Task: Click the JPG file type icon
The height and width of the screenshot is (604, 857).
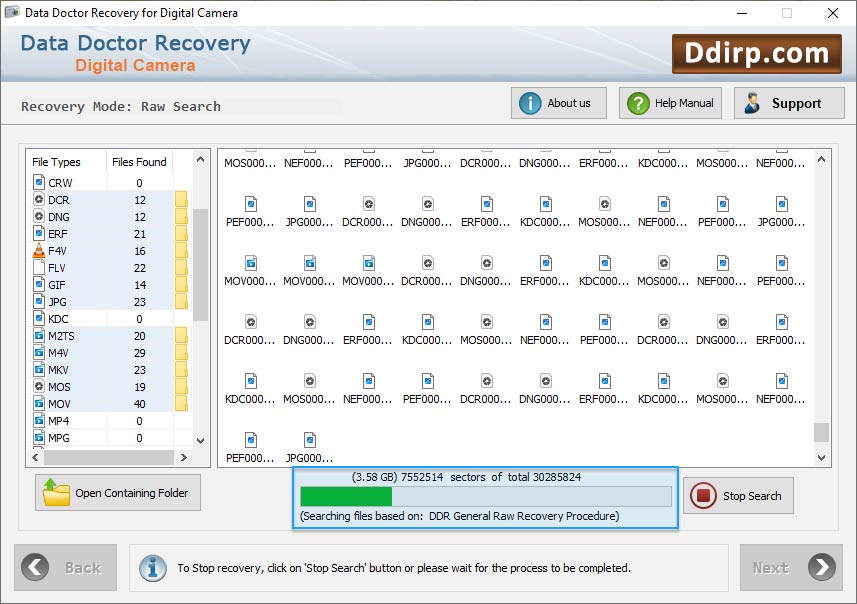Action: coord(39,301)
